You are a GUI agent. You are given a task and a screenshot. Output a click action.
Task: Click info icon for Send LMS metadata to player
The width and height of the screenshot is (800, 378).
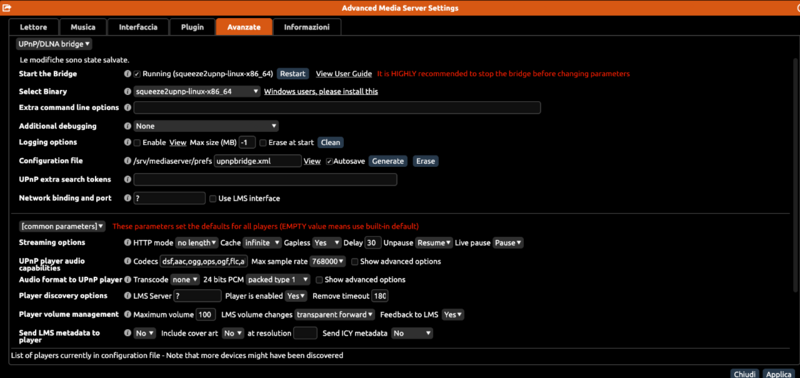point(128,333)
